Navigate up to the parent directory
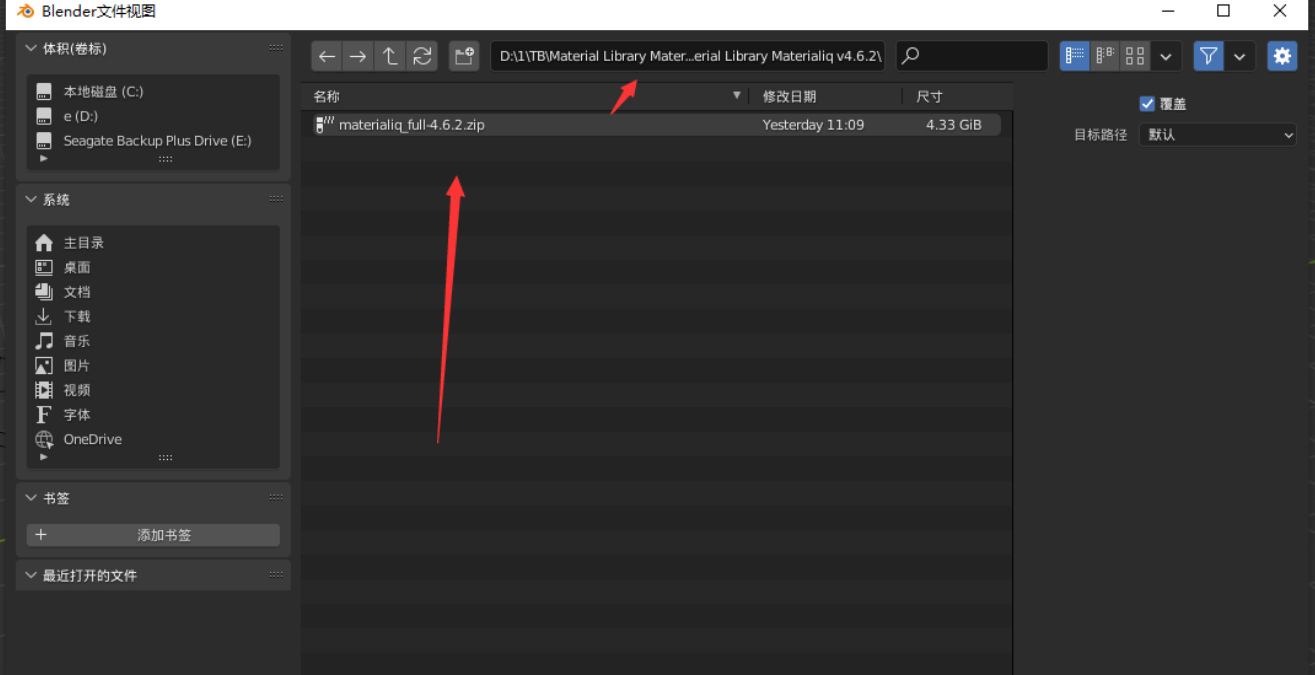 tap(390, 56)
